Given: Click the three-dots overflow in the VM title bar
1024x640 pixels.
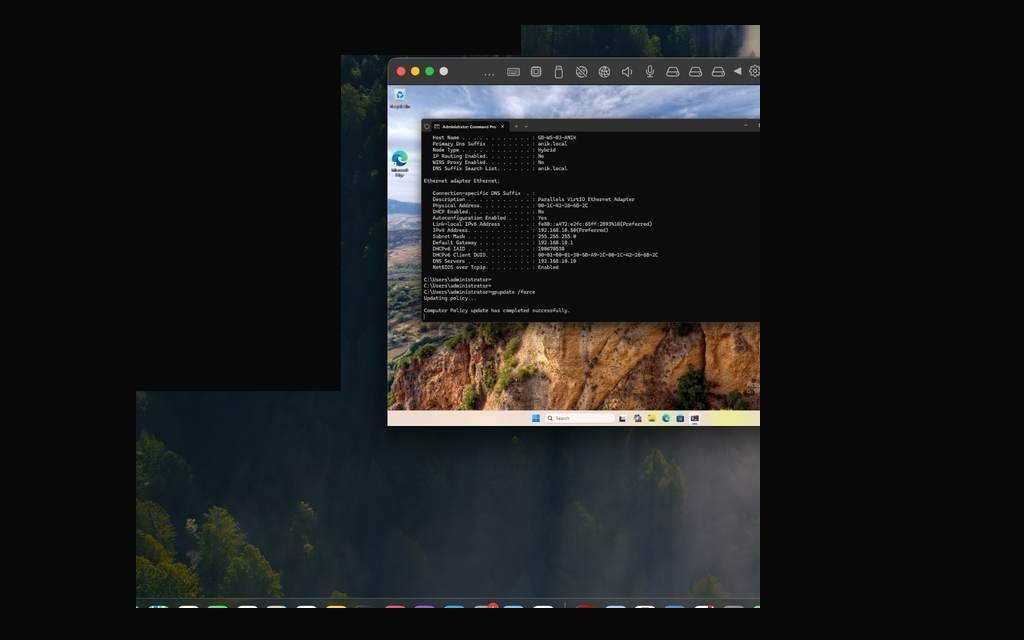Looking at the screenshot, I should [x=489, y=74].
